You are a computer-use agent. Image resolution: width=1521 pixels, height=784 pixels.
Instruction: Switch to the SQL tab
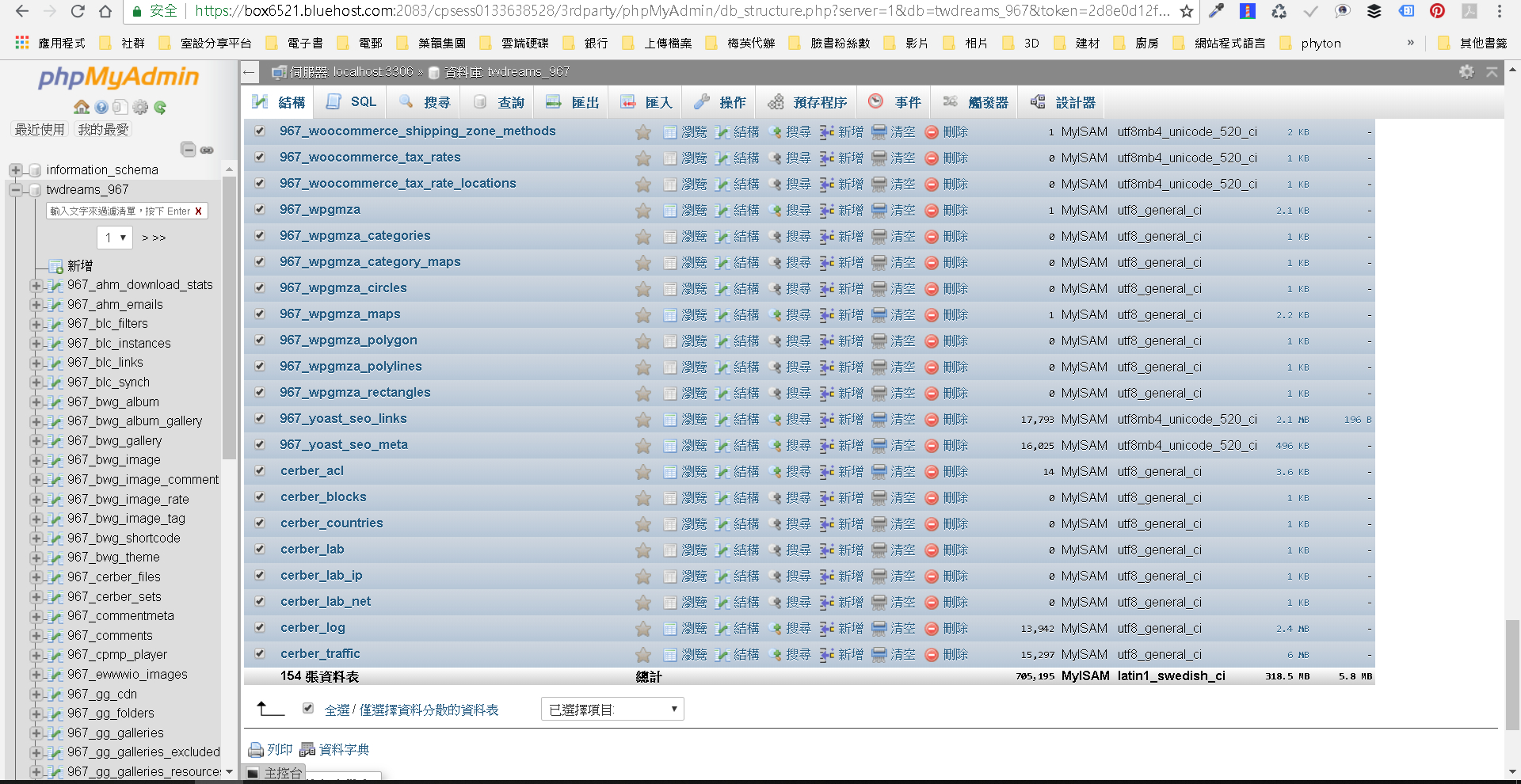pos(351,102)
